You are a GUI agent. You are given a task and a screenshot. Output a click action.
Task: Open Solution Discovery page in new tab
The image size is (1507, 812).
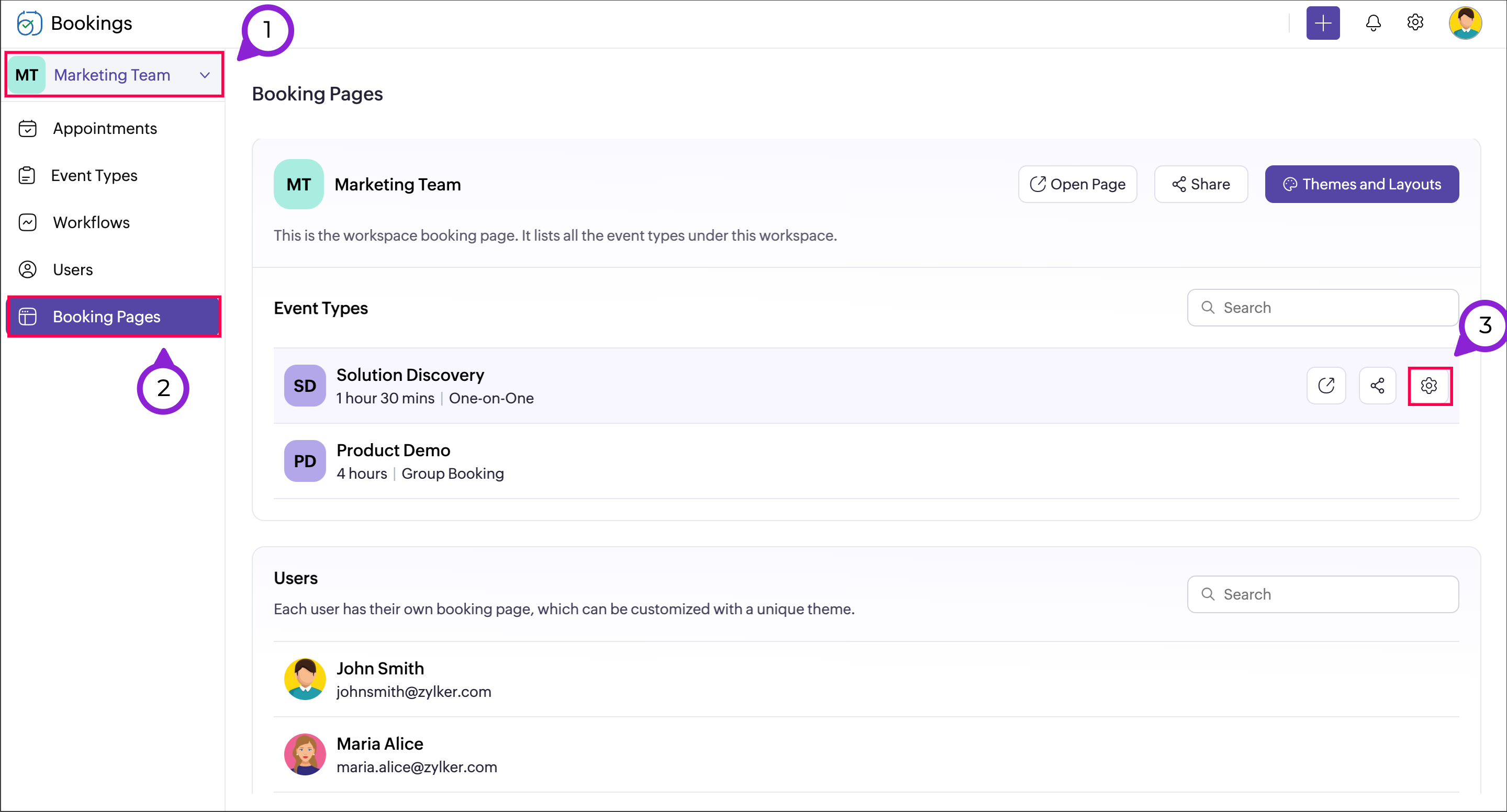click(x=1326, y=386)
